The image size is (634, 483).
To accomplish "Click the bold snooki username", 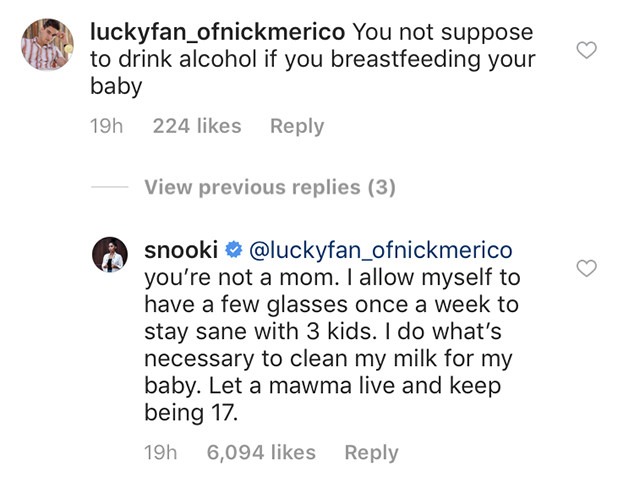I will pyautogui.click(x=181, y=250).
